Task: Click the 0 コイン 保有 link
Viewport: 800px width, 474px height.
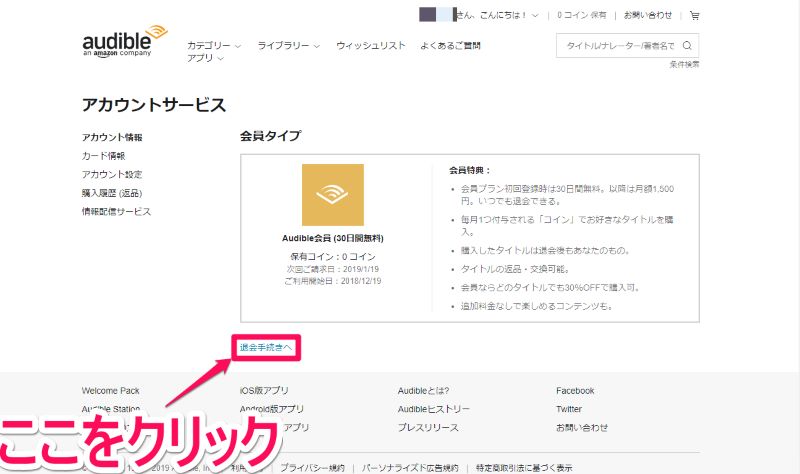Action: 582,15
